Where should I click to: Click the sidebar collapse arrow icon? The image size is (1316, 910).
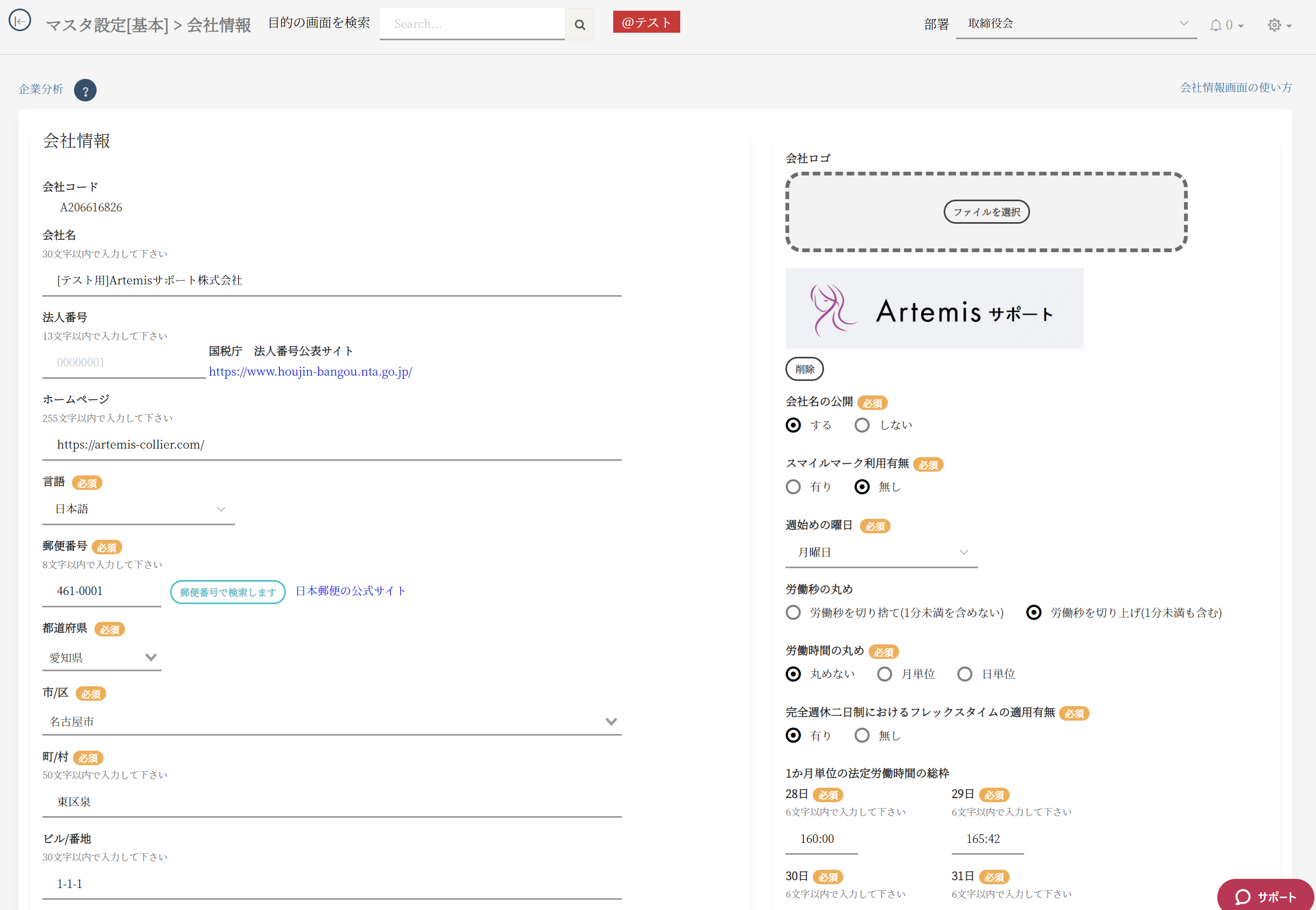[20, 21]
